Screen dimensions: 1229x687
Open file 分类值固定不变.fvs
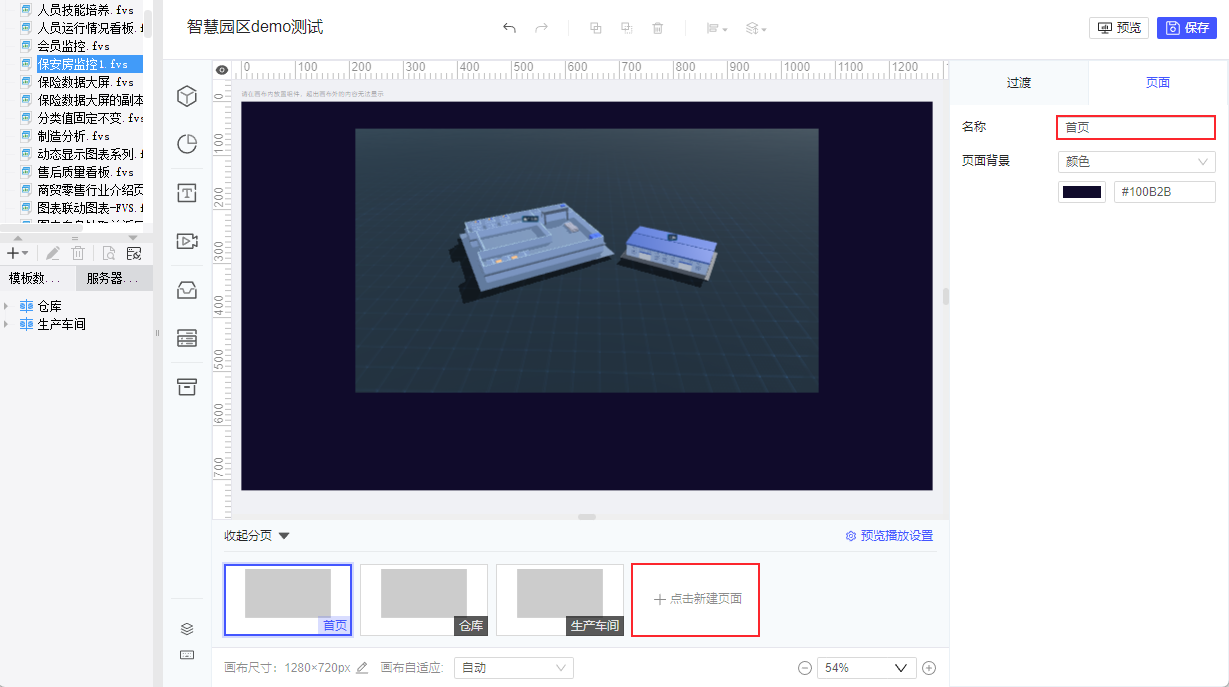(x=91, y=118)
